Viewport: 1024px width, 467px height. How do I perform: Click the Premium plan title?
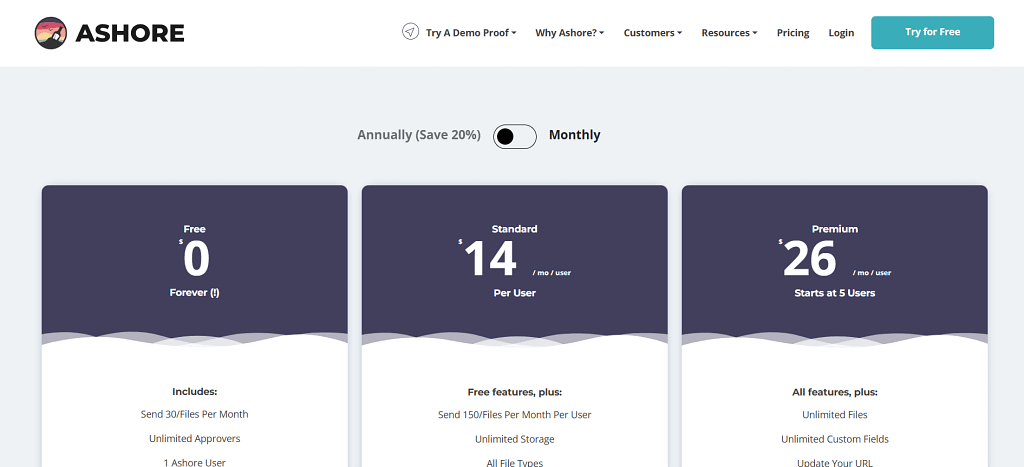click(835, 229)
